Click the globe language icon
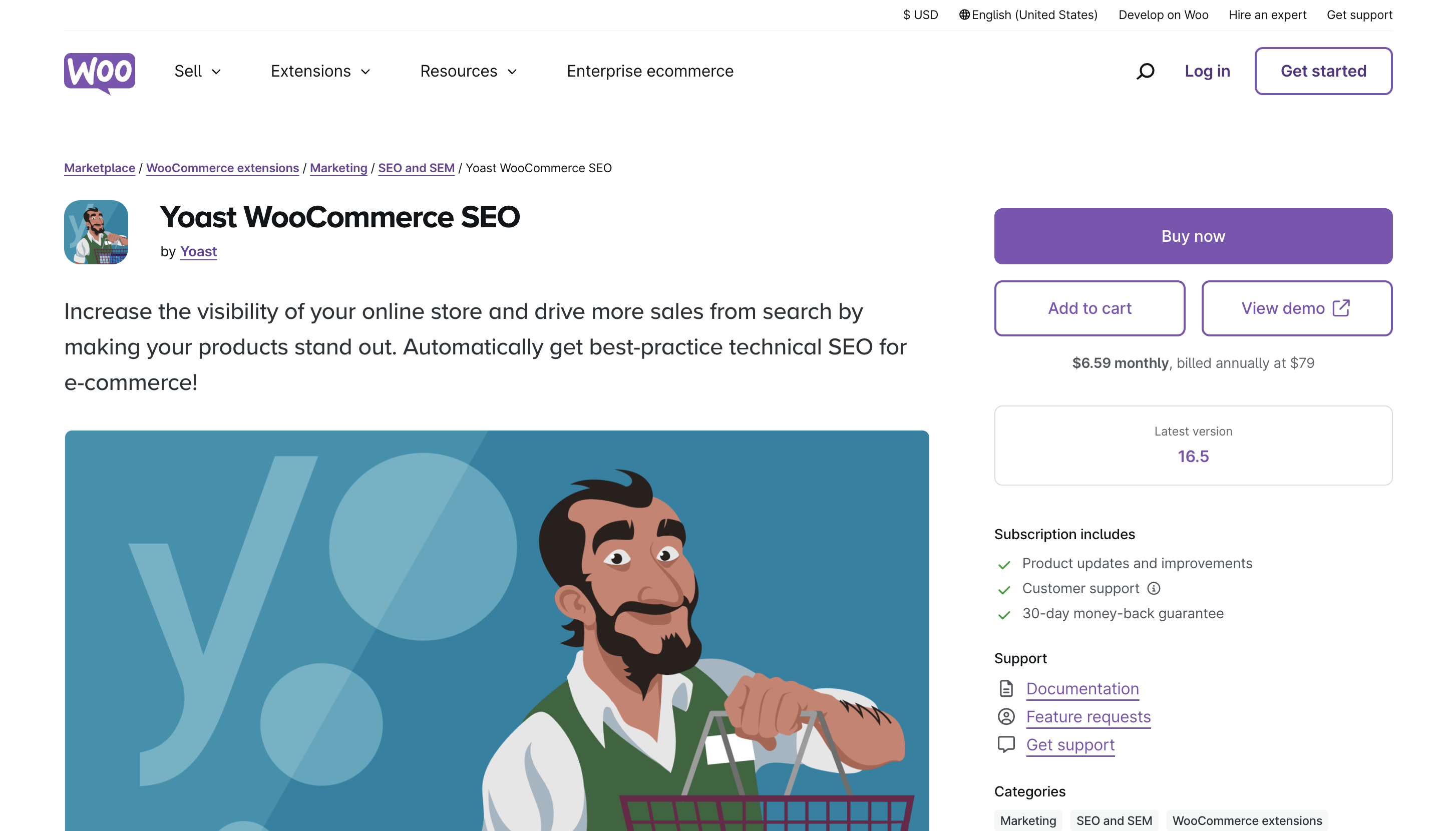The image size is (1456, 831). [964, 15]
